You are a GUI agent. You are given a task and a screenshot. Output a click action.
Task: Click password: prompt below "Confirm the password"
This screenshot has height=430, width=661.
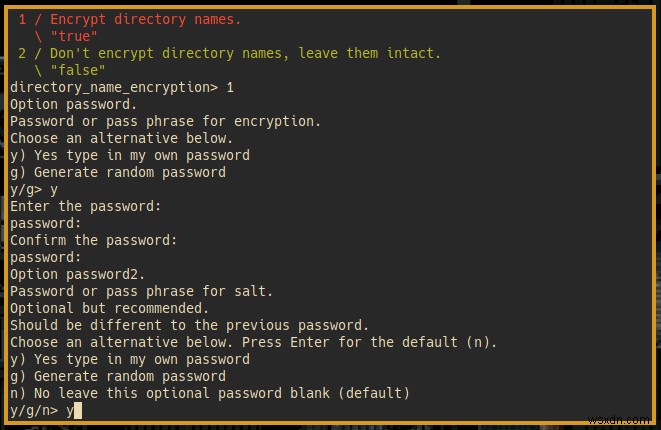tap(46, 257)
